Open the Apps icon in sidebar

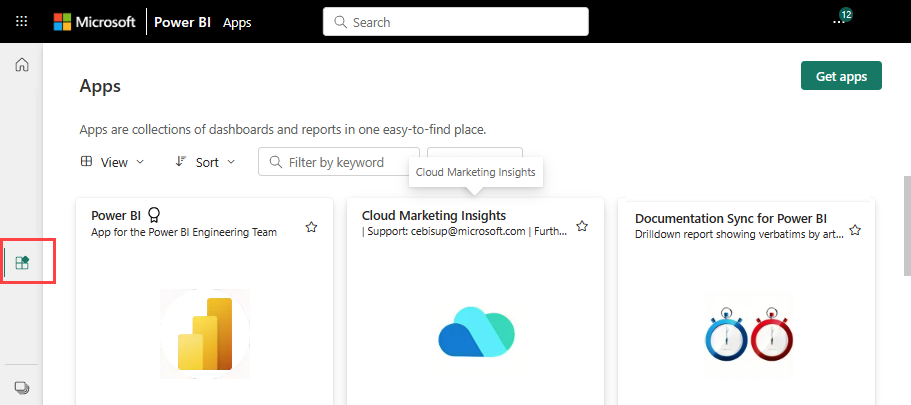23,263
